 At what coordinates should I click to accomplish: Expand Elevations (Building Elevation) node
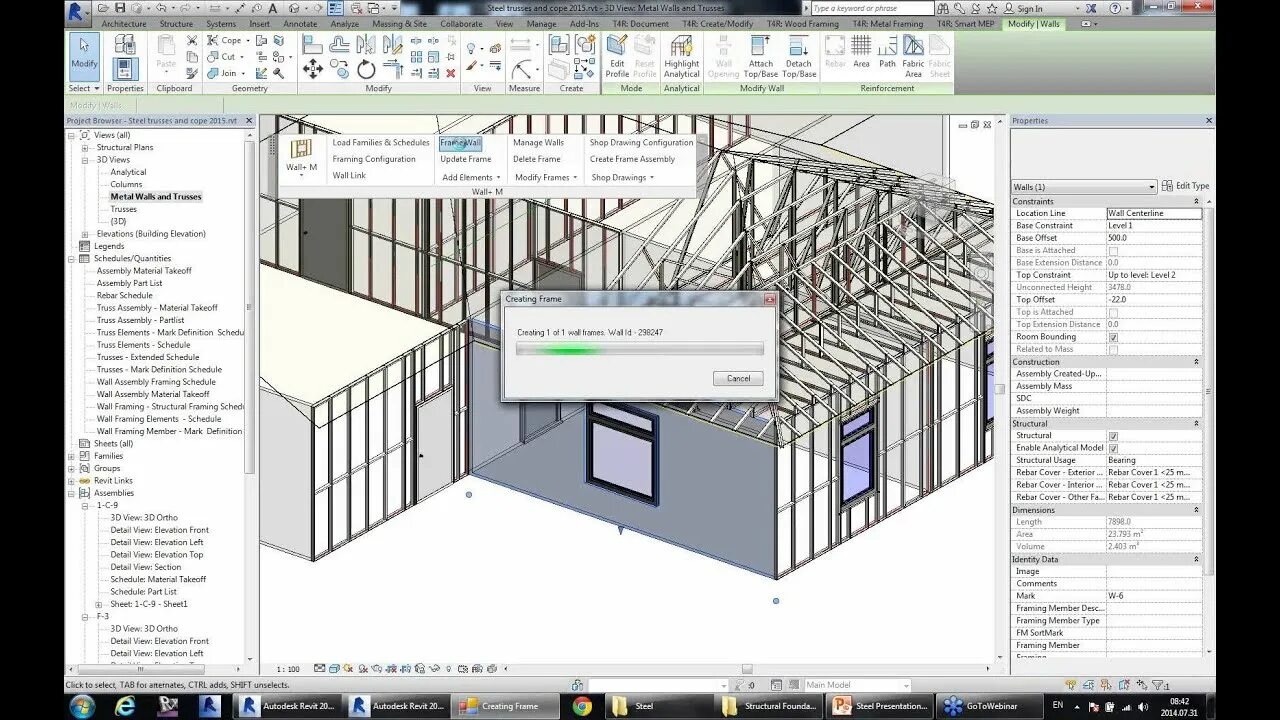[86, 234]
